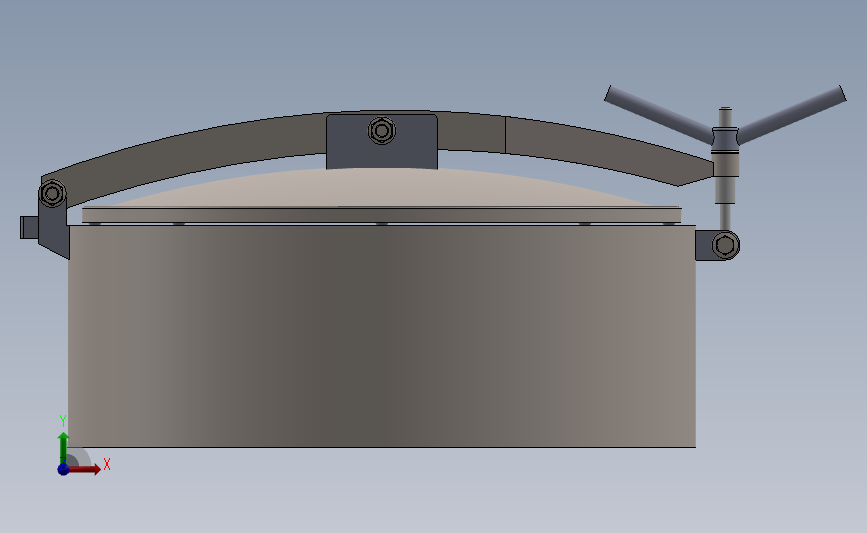Select the dark center bracket on arched arm

382,142
